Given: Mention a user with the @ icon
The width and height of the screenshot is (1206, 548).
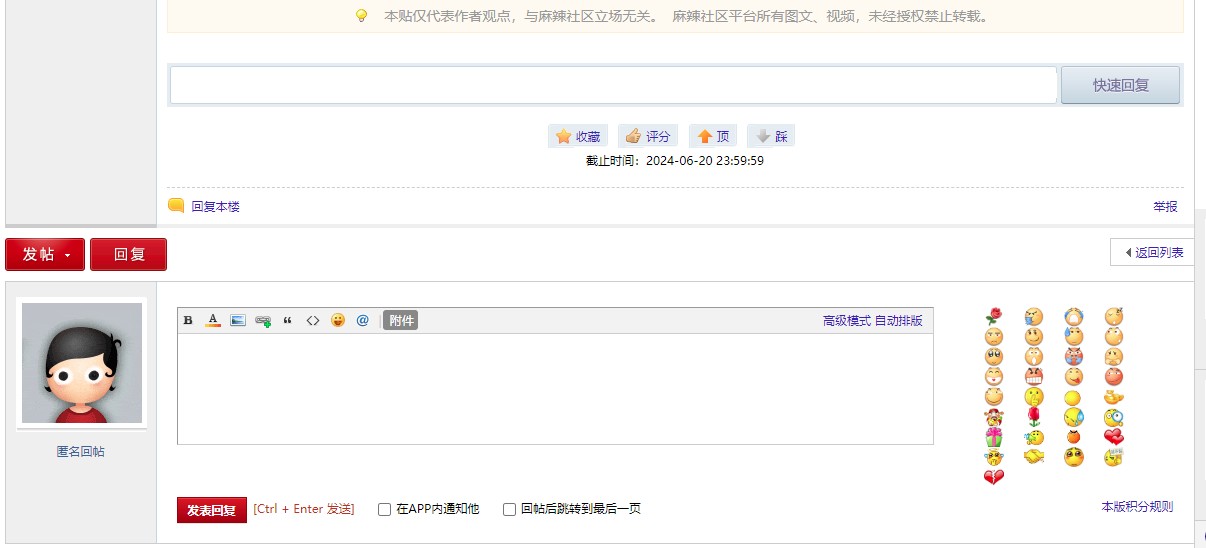Looking at the screenshot, I should [x=363, y=321].
